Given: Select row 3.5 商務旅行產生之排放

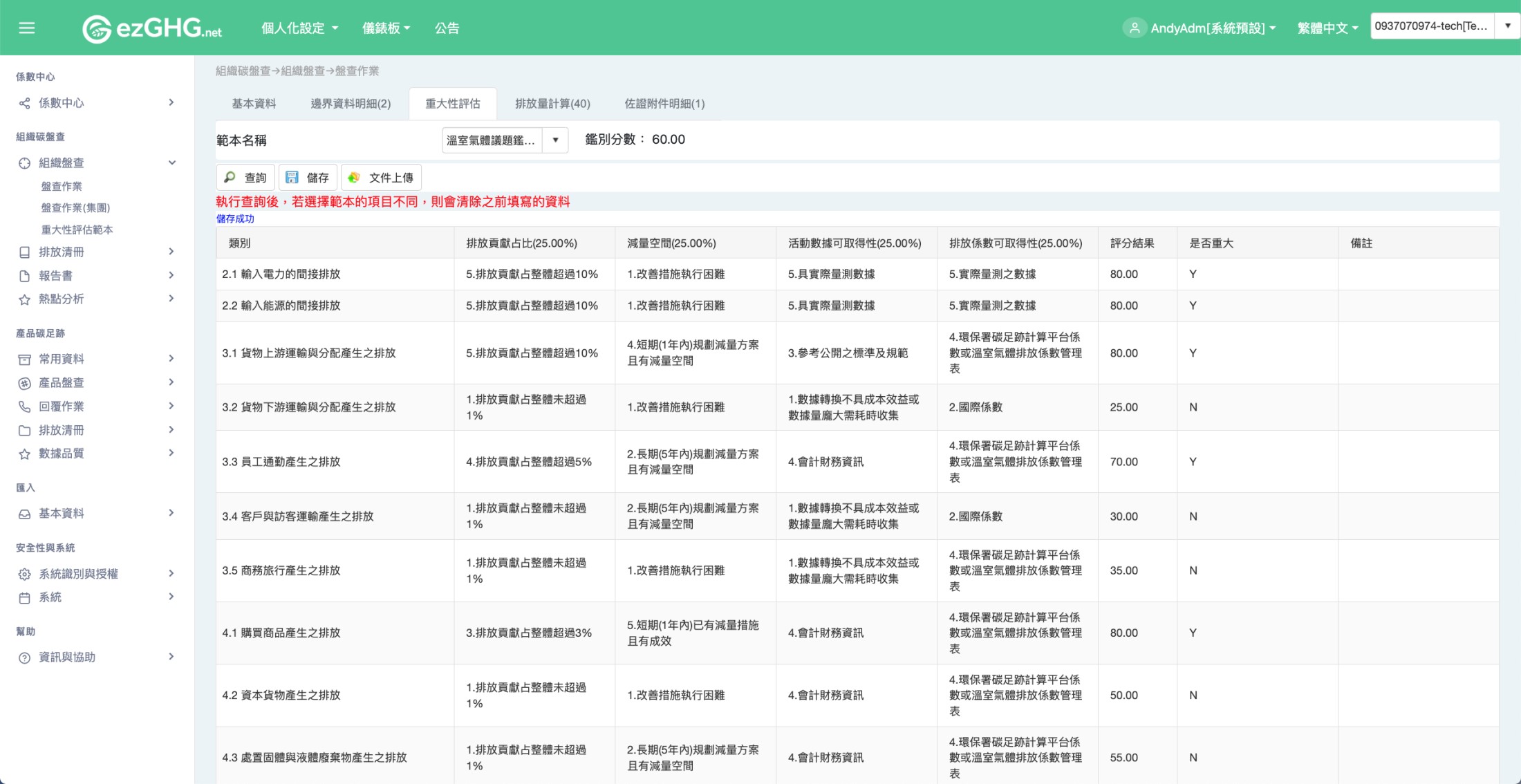Looking at the screenshot, I should pyautogui.click(x=857, y=571).
